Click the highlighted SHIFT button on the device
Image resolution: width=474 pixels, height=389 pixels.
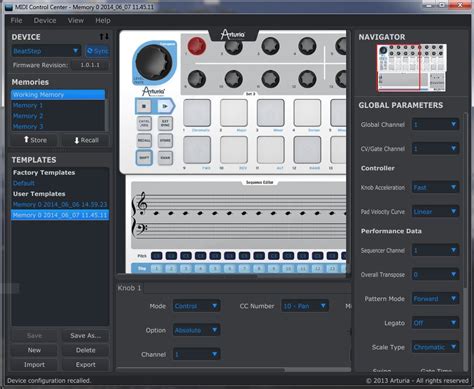(x=144, y=158)
